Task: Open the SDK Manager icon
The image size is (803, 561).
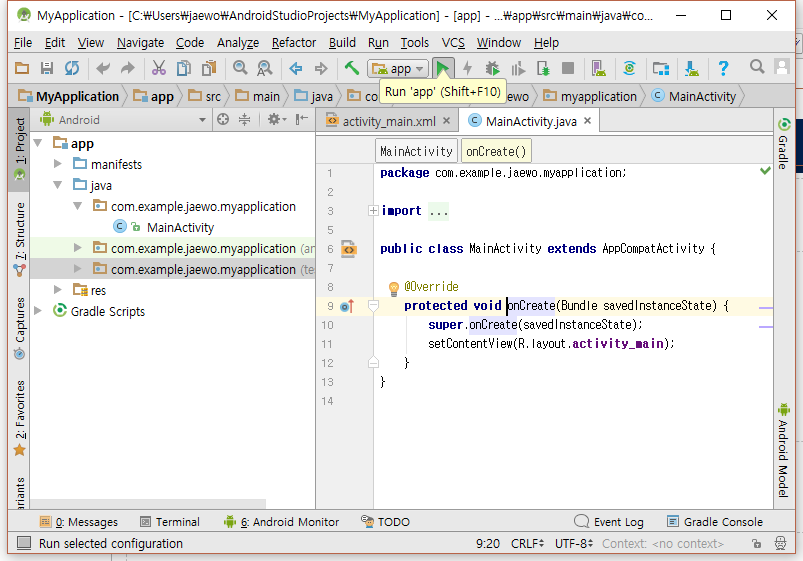Action: (x=692, y=68)
